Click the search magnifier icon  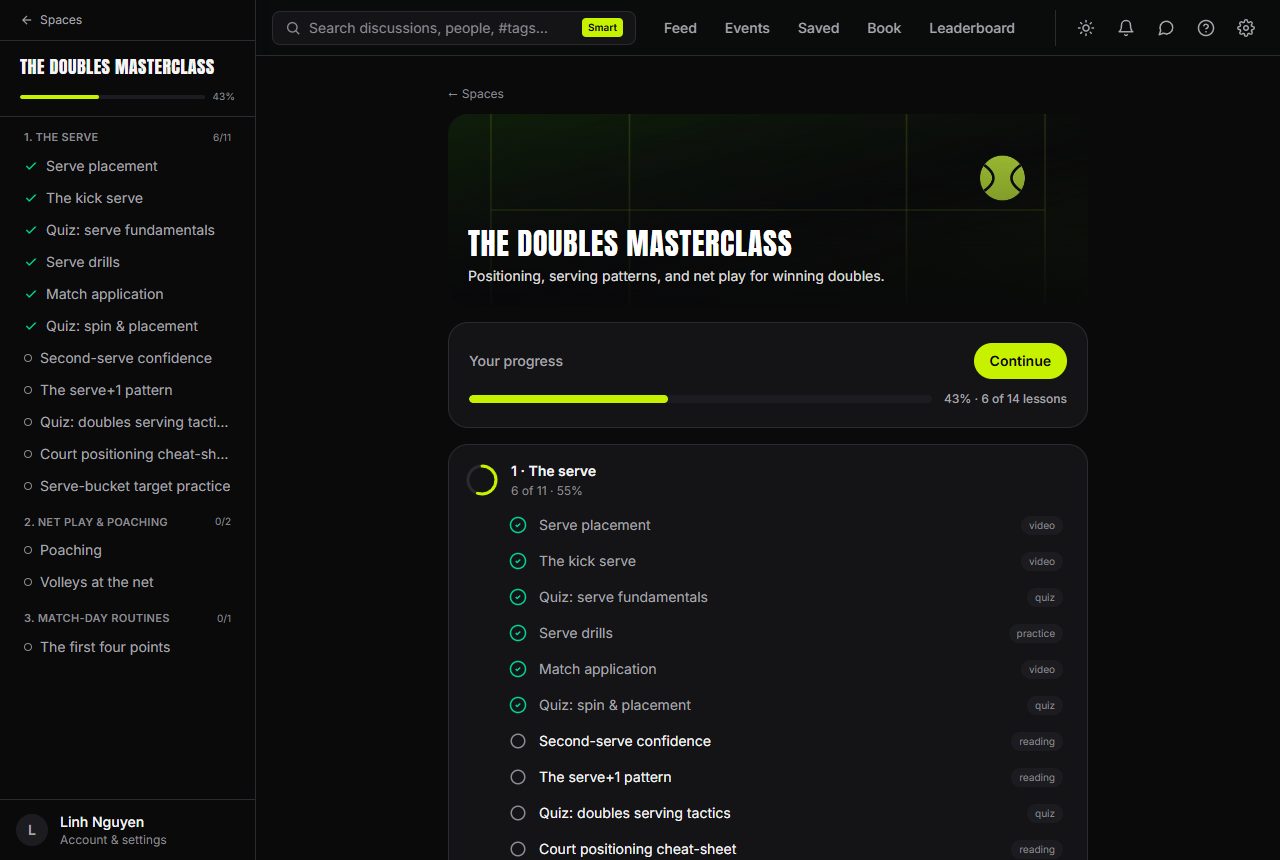[293, 28]
